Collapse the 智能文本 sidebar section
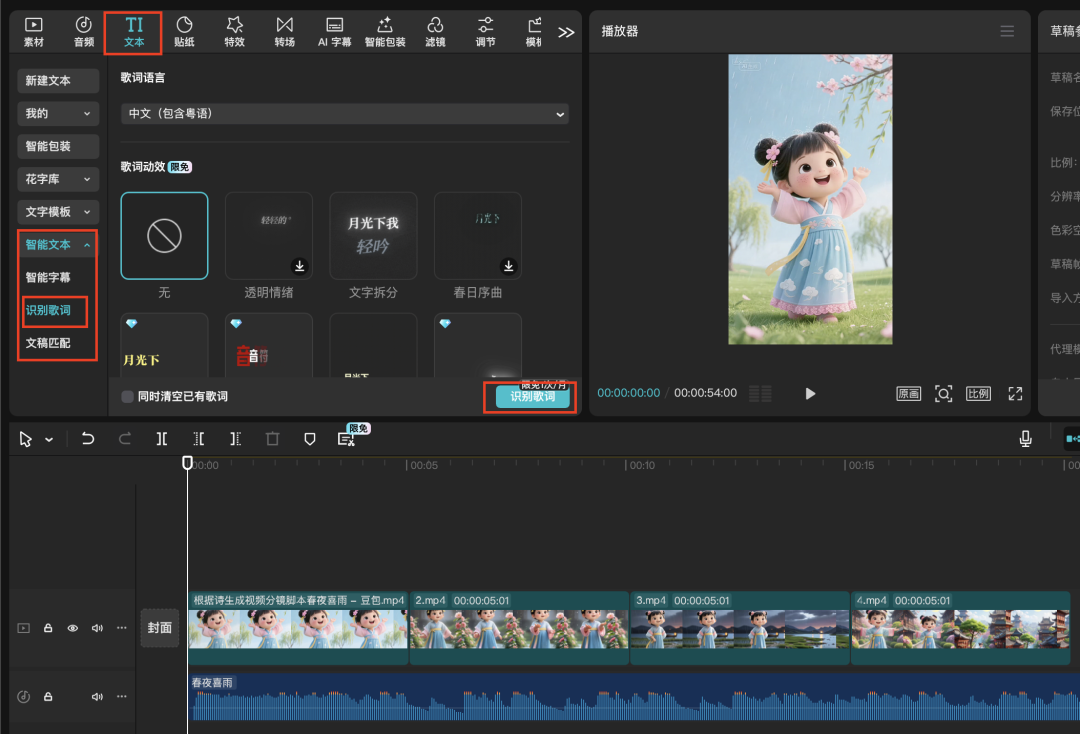1080x734 pixels. 58,245
